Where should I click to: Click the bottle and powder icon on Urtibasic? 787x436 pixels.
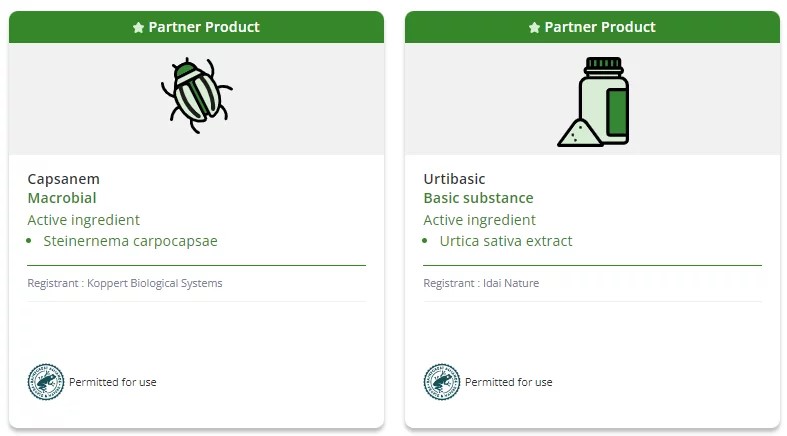pos(593,102)
